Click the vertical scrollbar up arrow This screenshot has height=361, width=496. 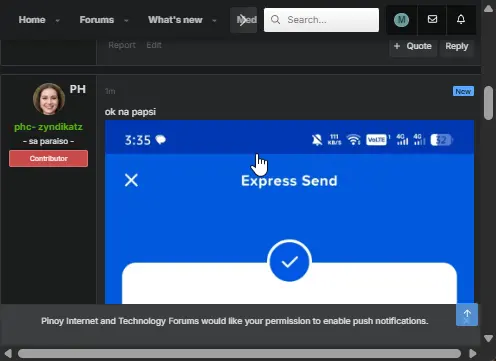tap(488, 9)
